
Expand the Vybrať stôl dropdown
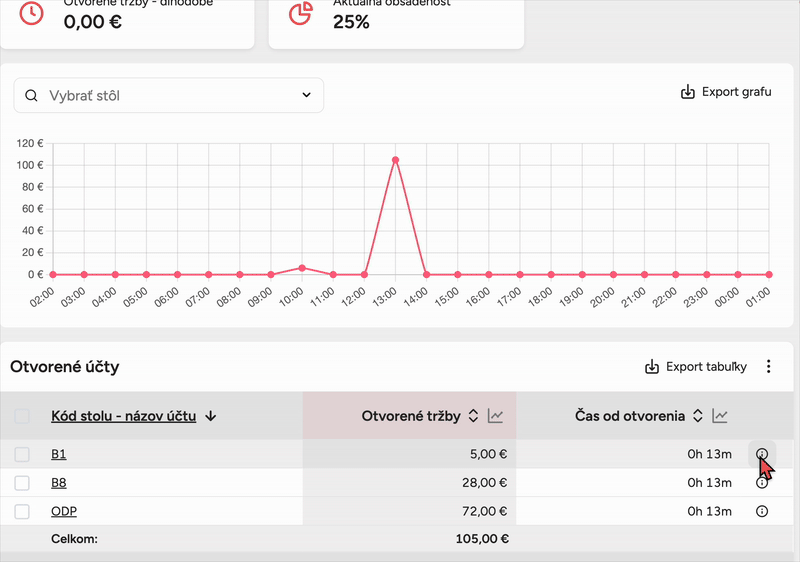(306, 96)
